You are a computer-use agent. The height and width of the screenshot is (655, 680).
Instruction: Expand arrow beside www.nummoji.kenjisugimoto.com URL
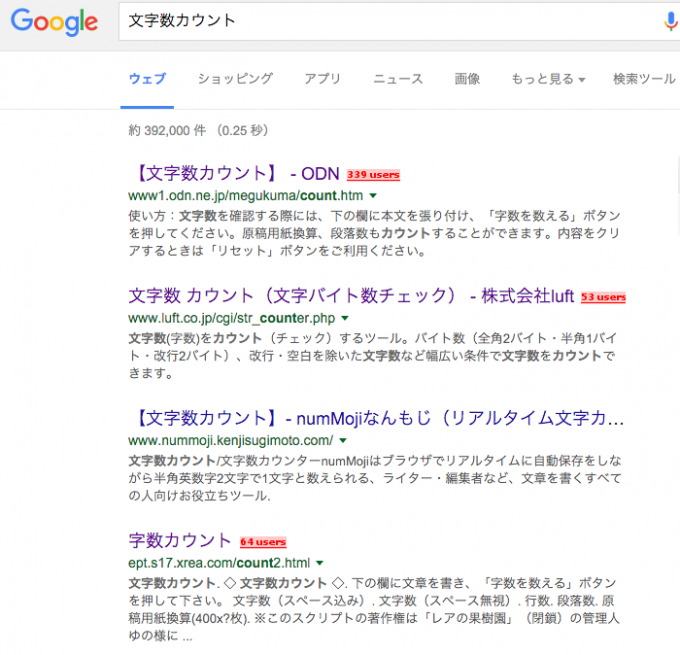343,441
